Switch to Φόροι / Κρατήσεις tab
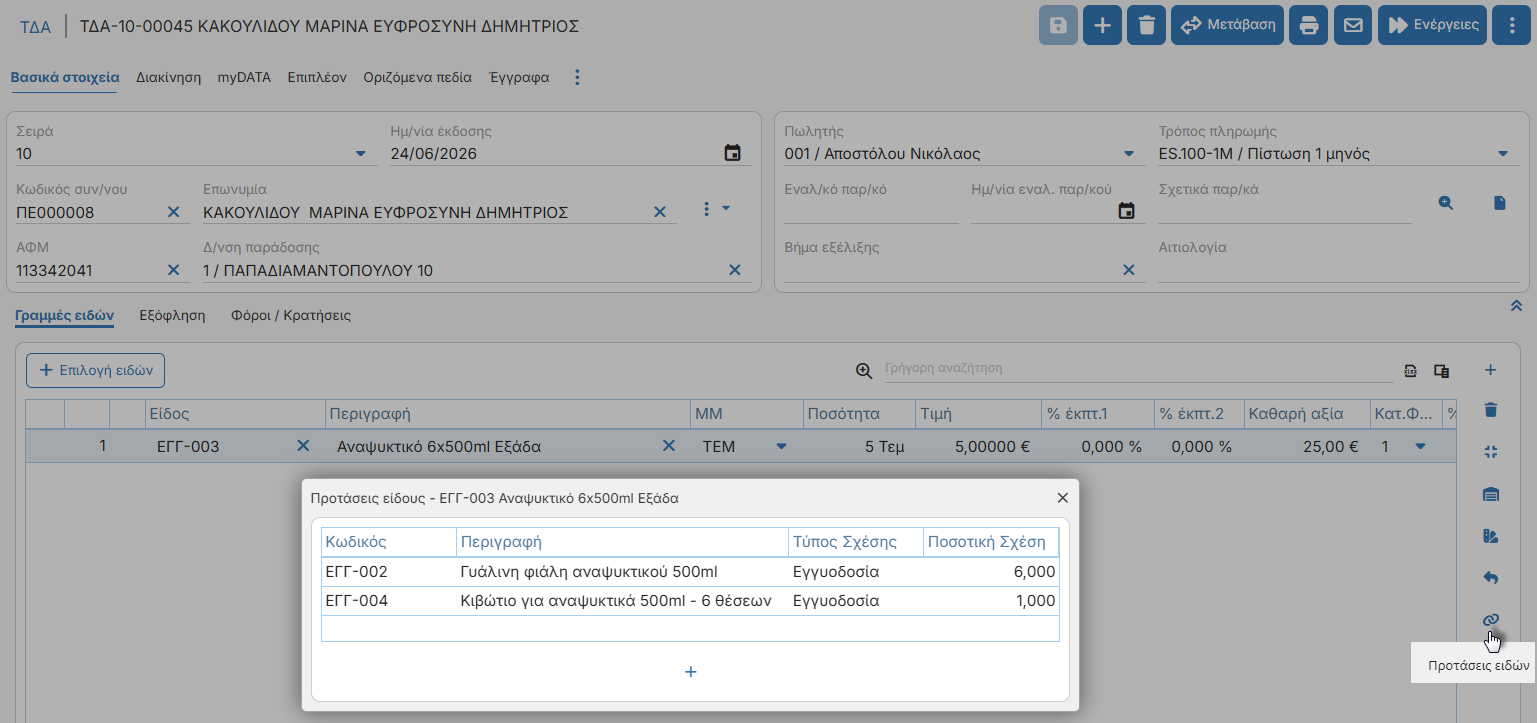 click(x=291, y=315)
